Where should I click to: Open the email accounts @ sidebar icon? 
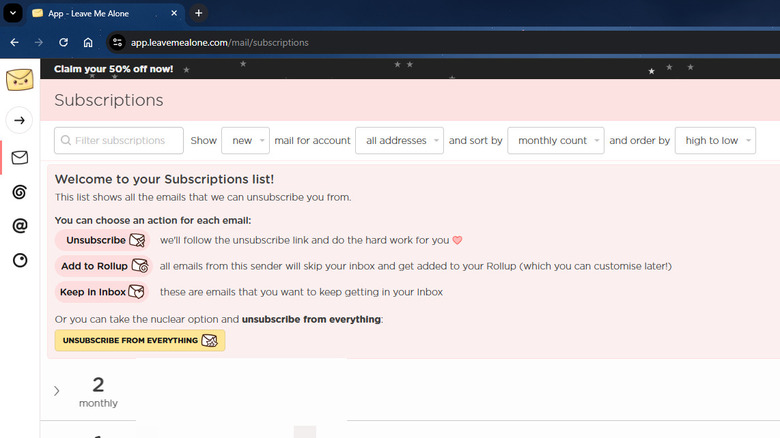19,226
